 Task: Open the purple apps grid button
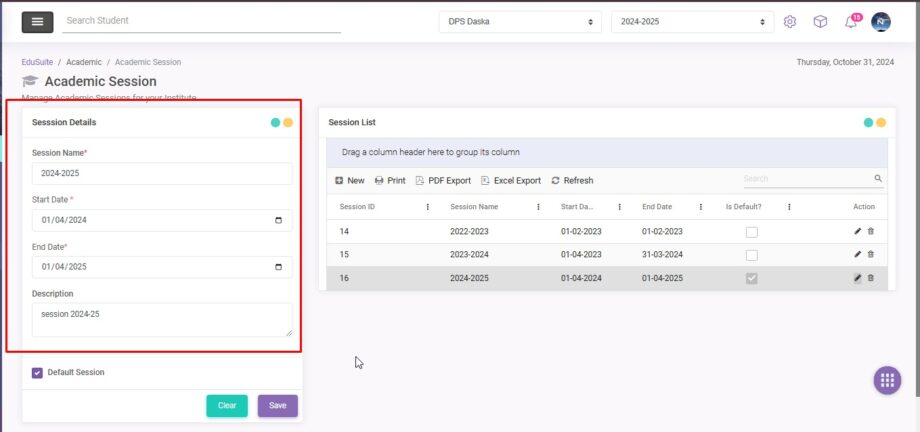pos(886,380)
